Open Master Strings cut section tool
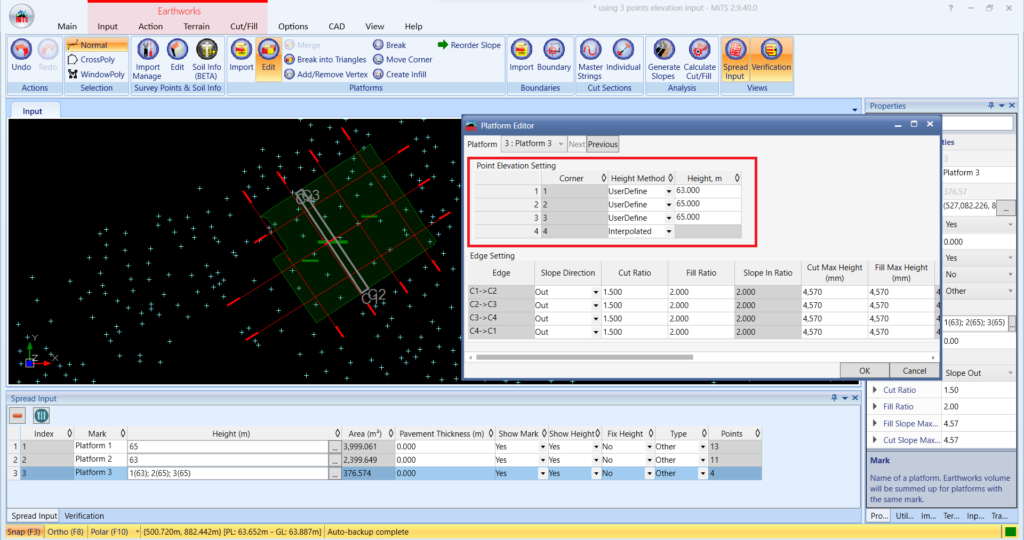Screen dimensions: 1024x540 [x=590, y=59]
